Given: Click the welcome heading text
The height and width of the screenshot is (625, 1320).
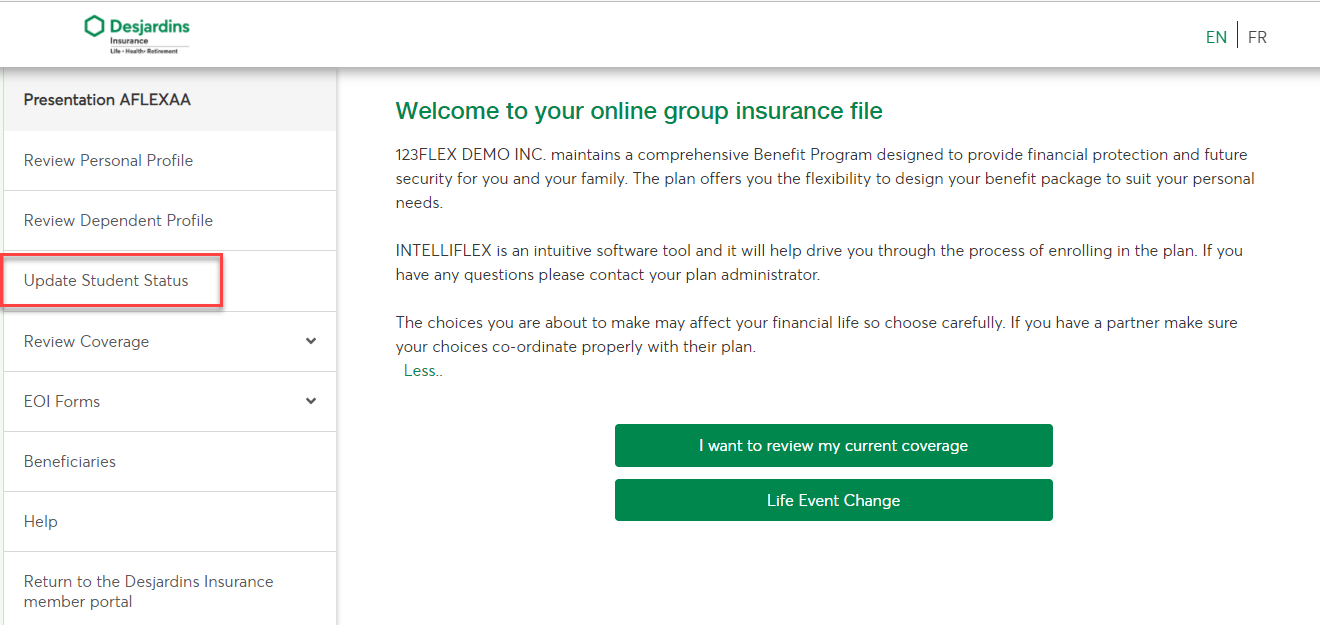Looking at the screenshot, I should click(639, 111).
